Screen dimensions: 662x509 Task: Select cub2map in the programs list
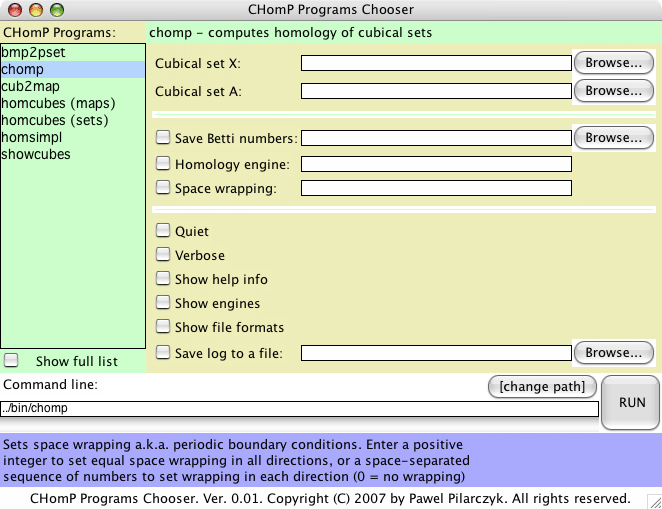coord(73,86)
